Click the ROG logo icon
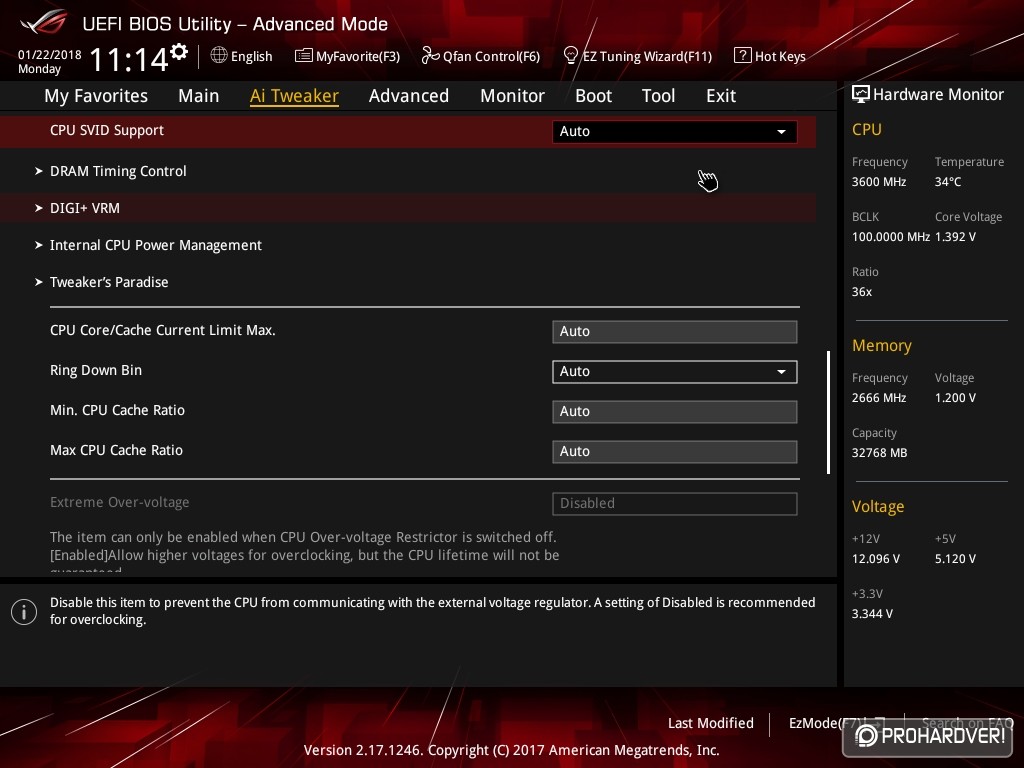Image resolution: width=1024 pixels, height=768 pixels. (44, 22)
